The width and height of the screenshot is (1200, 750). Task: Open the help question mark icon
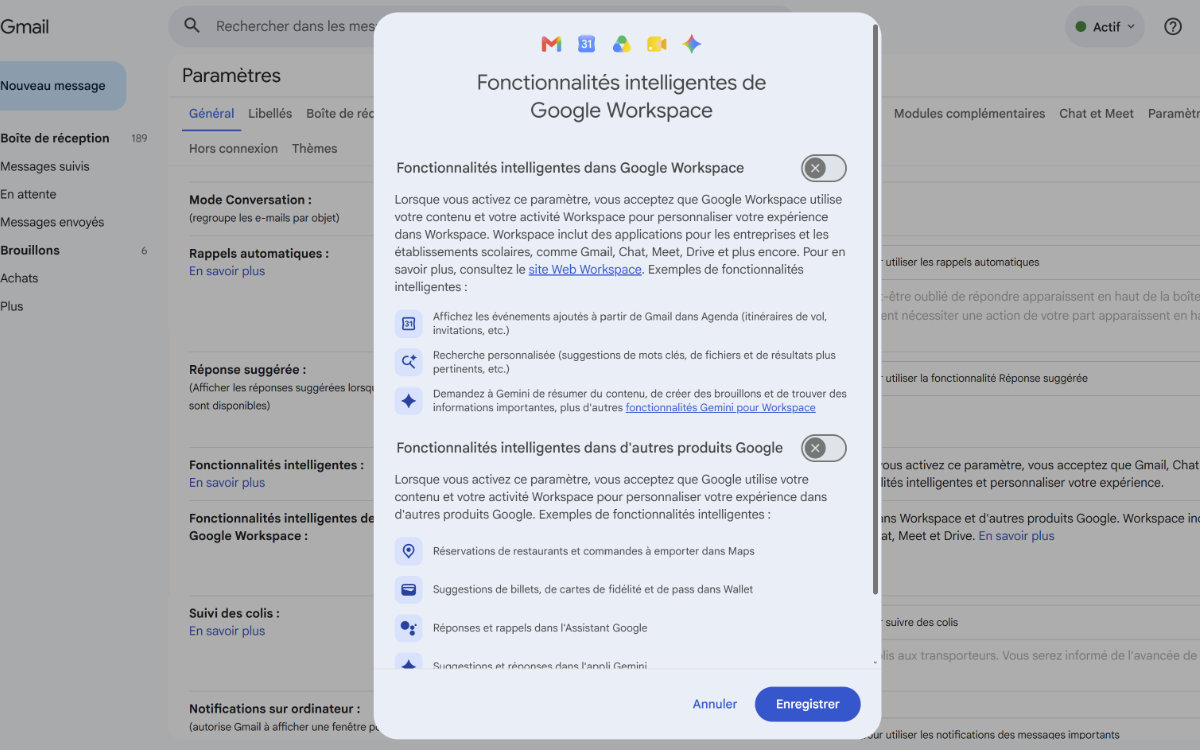pyautogui.click(x=1173, y=27)
